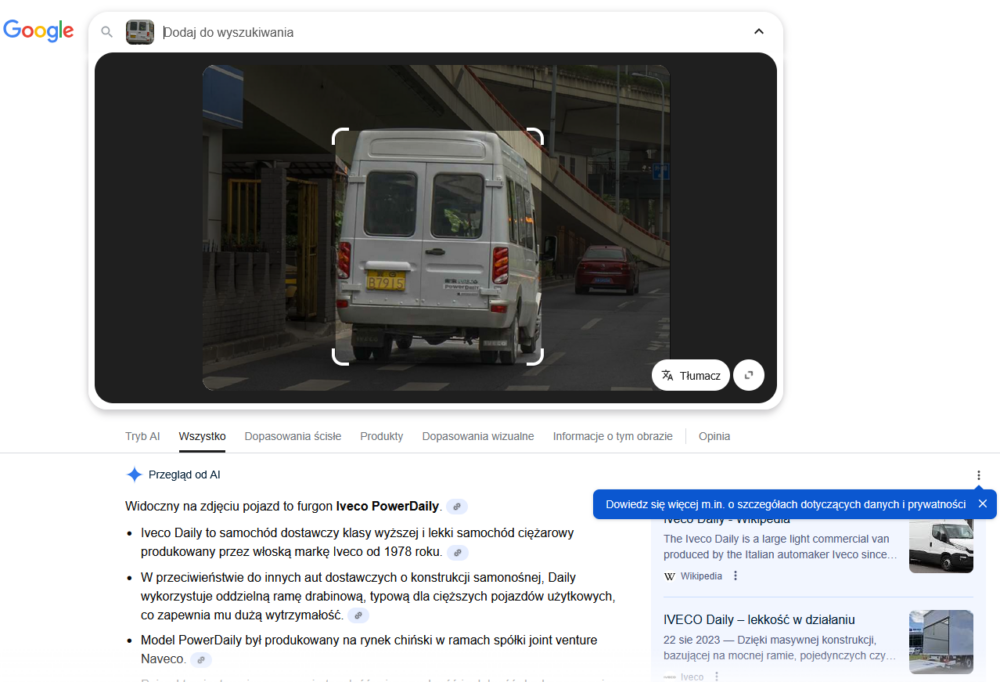Select the Produkty tab

(x=381, y=436)
